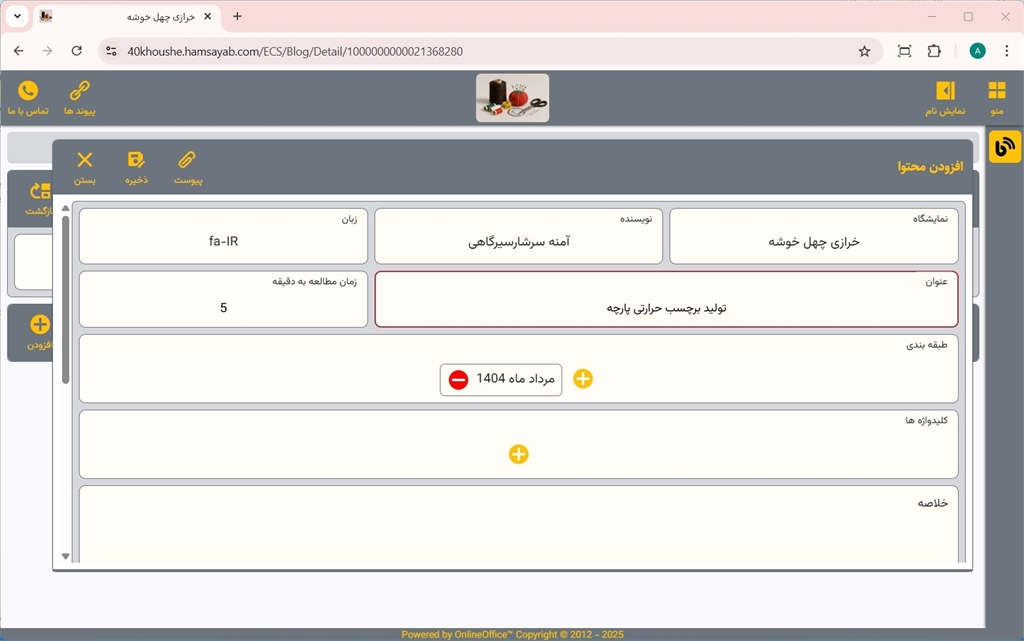Click the Attach paperclip icon

(188, 160)
